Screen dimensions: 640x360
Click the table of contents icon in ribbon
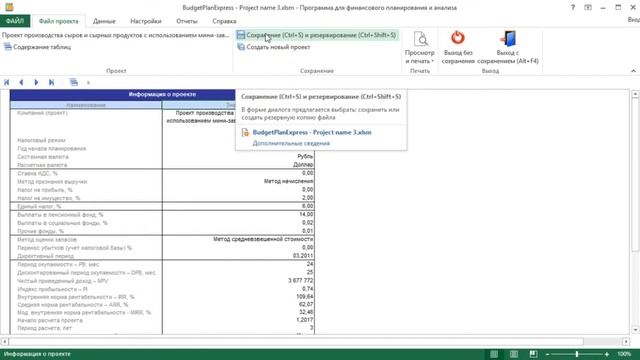tap(8, 47)
